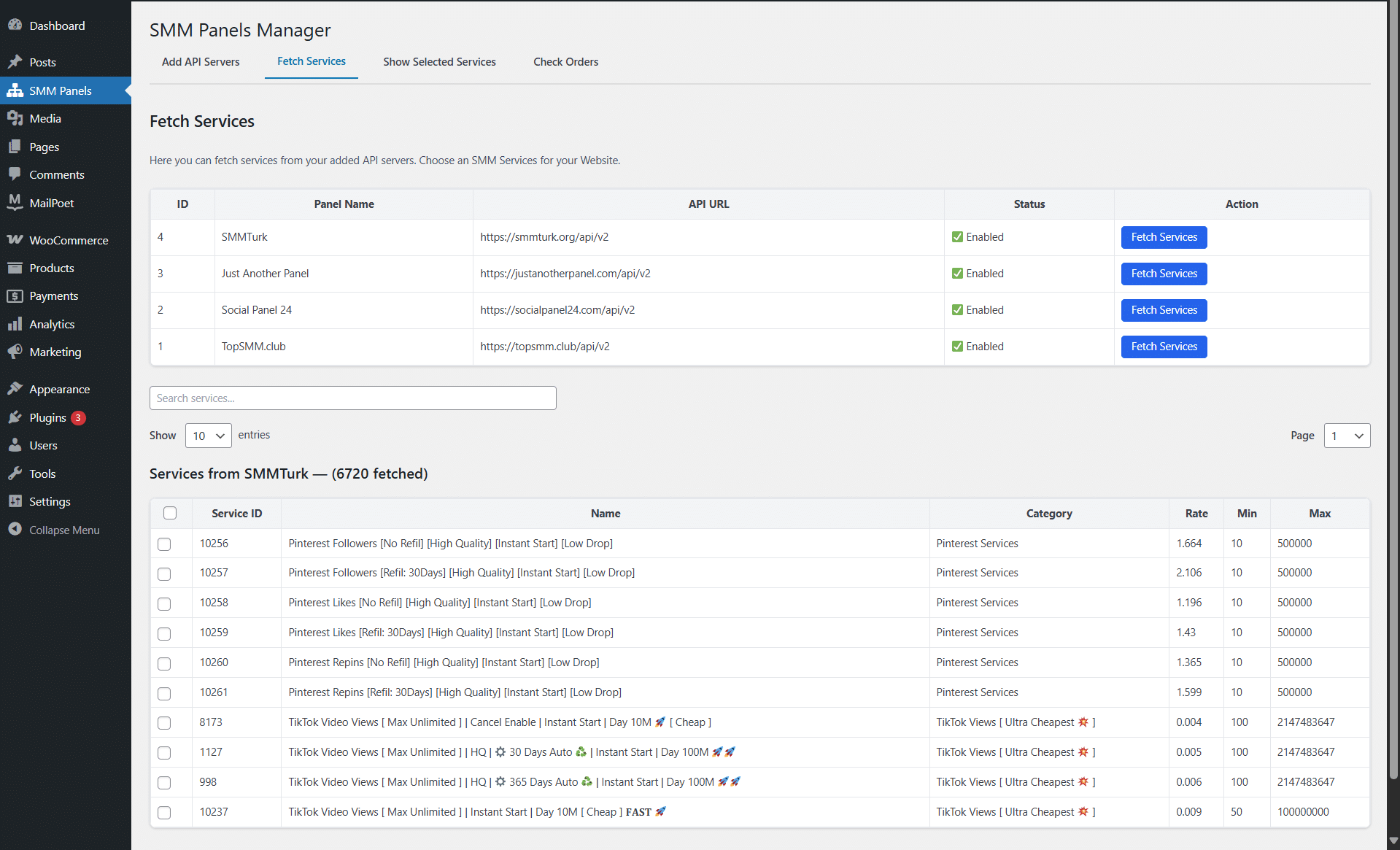This screenshot has width=1400, height=850.
Task: Open Plugins using its plug icon
Action: [x=15, y=417]
